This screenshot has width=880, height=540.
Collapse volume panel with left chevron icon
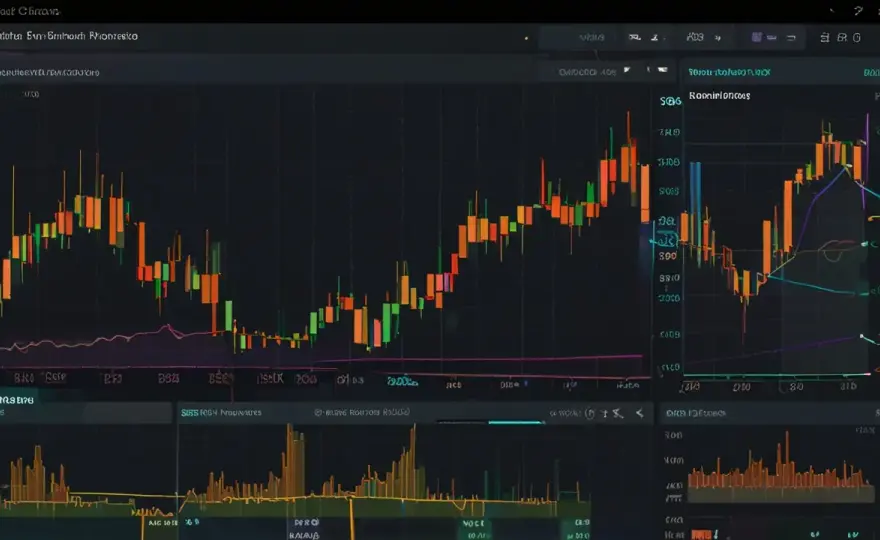(x=640, y=413)
